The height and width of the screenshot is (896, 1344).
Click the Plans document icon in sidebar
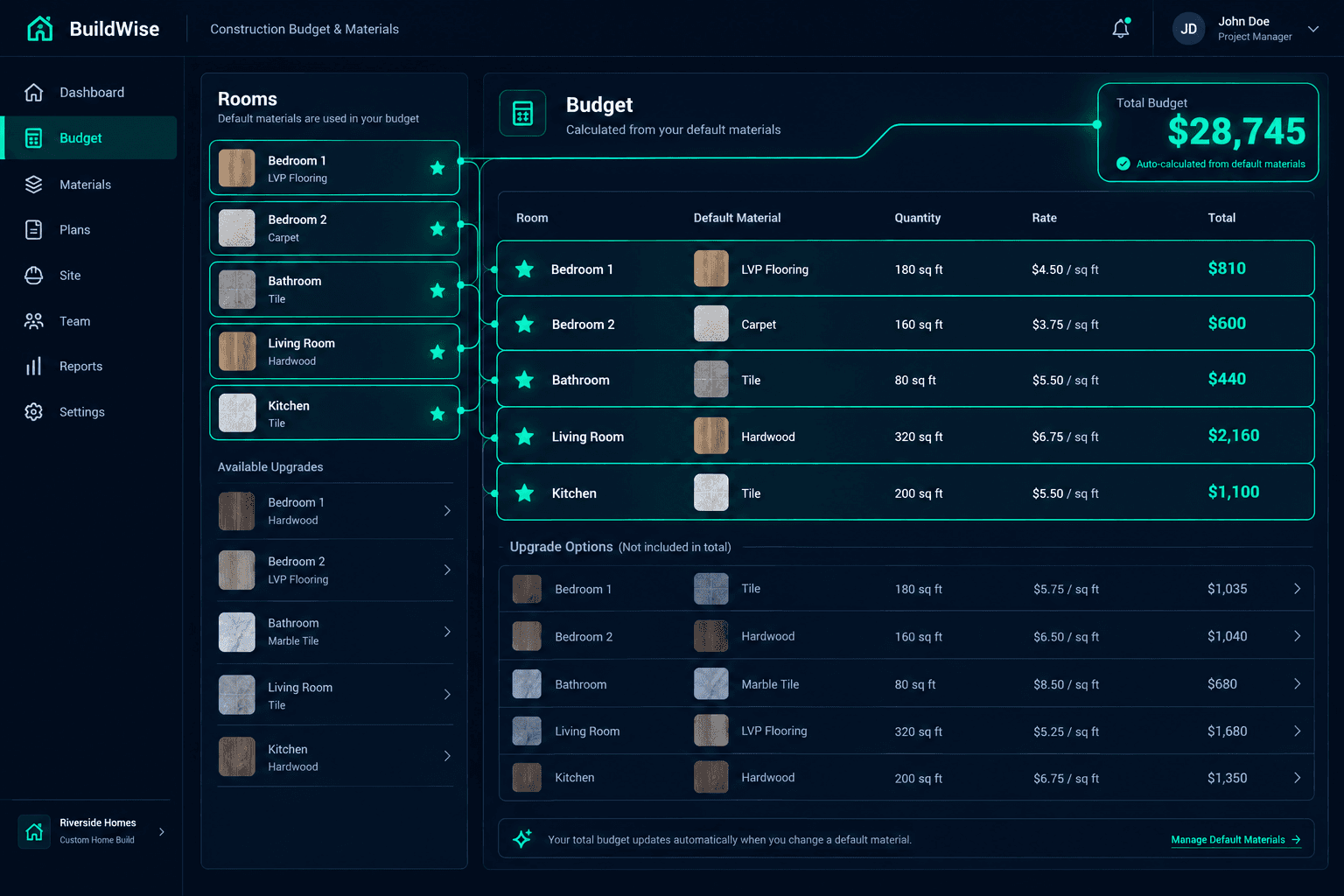[x=33, y=230]
